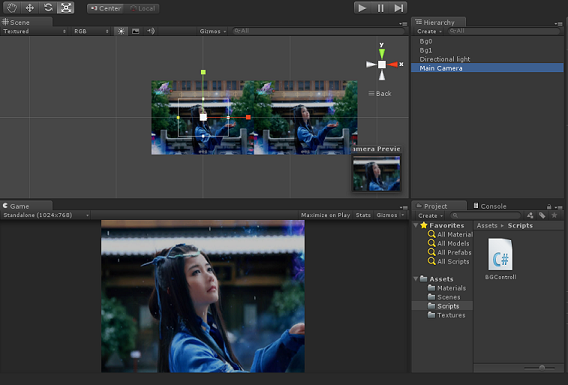Select the Scale tool
The height and width of the screenshot is (385, 568).
66,8
